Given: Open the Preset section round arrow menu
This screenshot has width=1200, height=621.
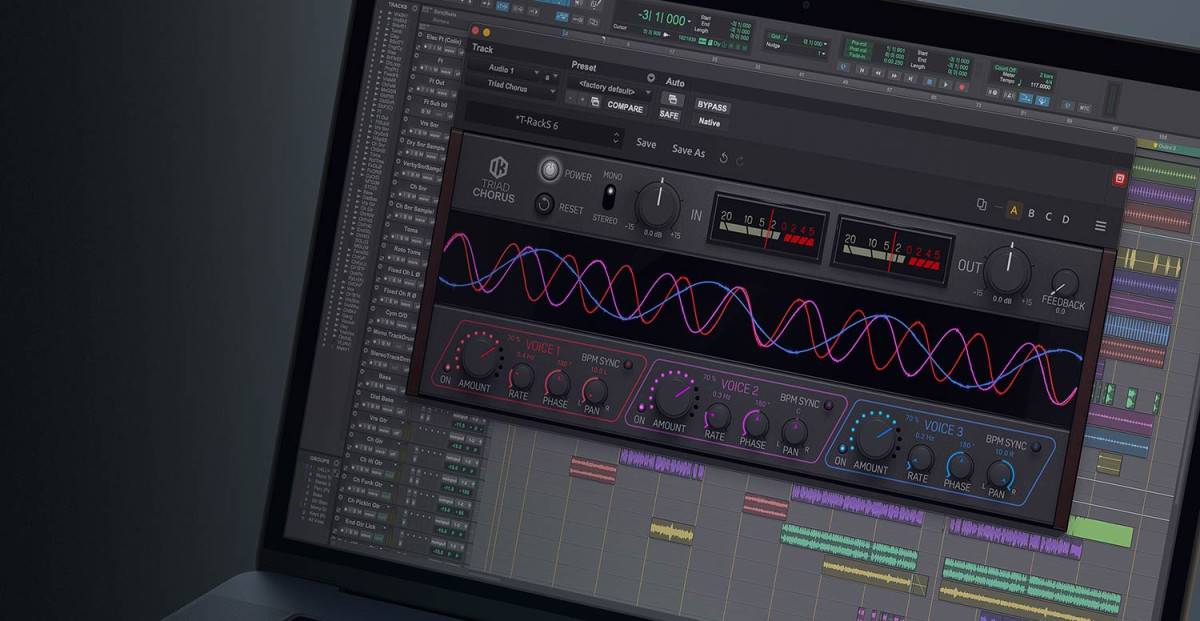Looking at the screenshot, I should coord(651,77).
